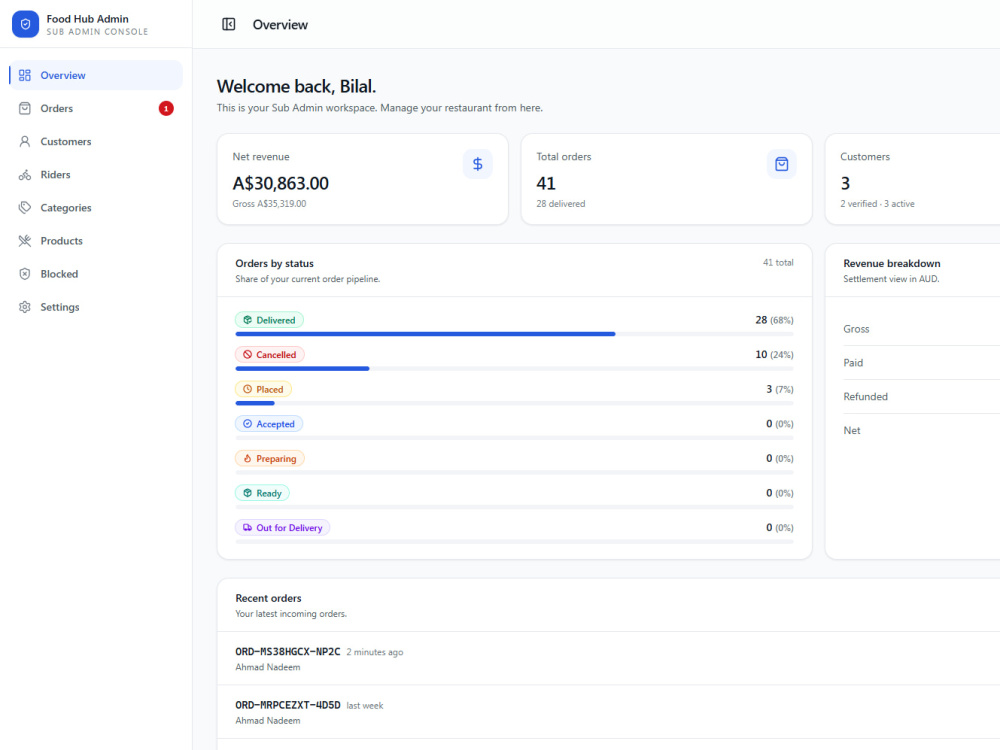Click the Delivered status badge
The height and width of the screenshot is (750, 1000).
pyautogui.click(x=269, y=320)
